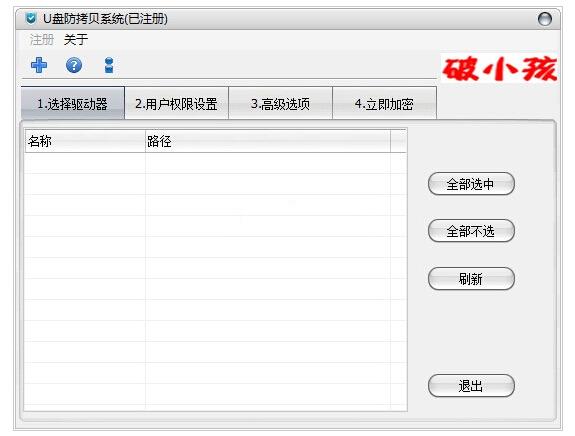
Task: Switch to the 1.选择驱动器 tab
Action: (x=73, y=104)
